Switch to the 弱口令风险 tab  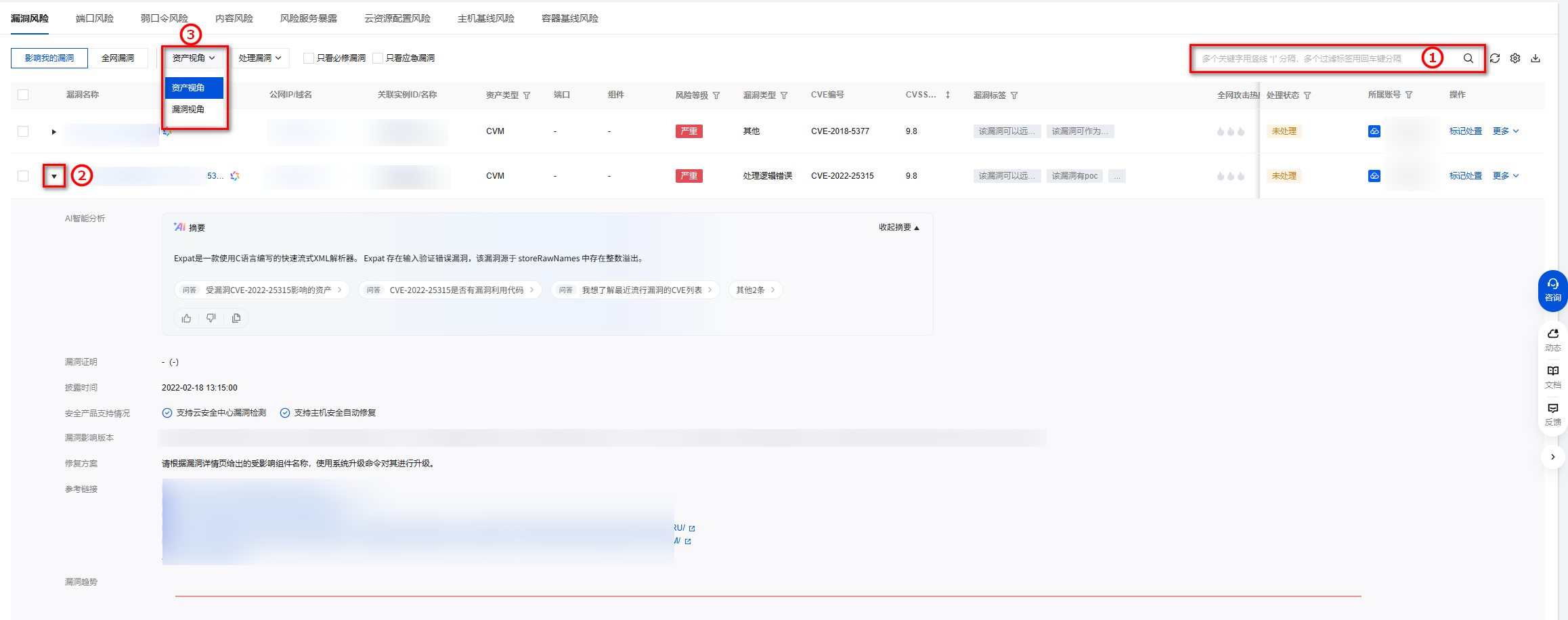[165, 18]
